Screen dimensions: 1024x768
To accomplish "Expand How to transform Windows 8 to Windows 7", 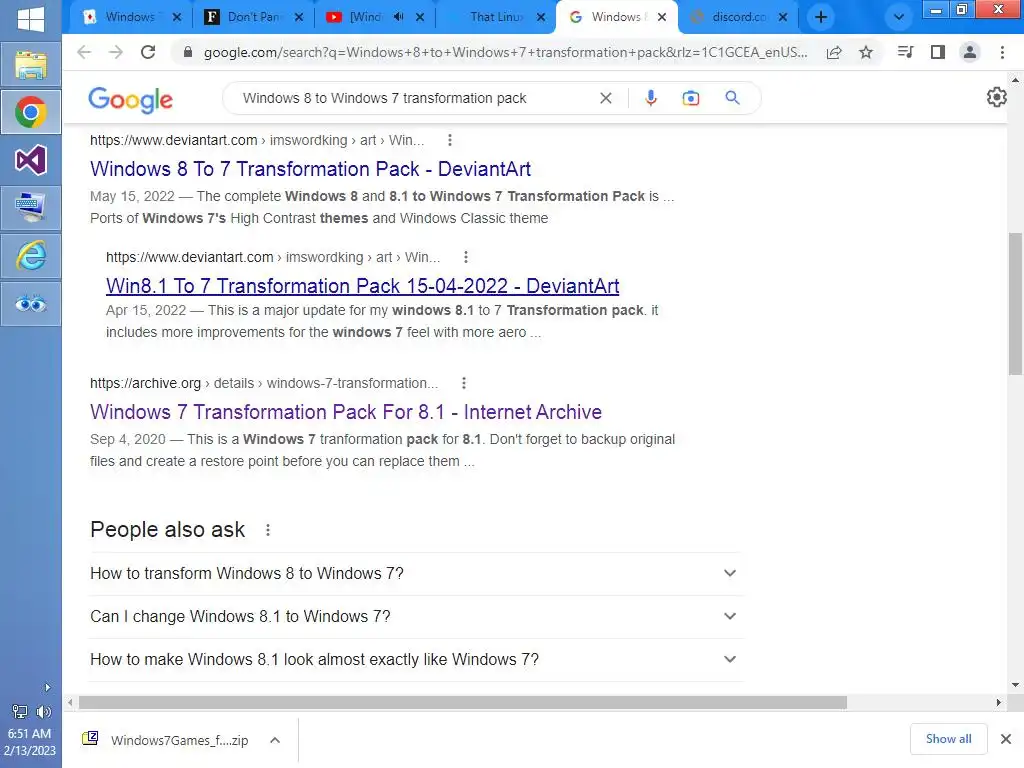I will click(x=415, y=573).
